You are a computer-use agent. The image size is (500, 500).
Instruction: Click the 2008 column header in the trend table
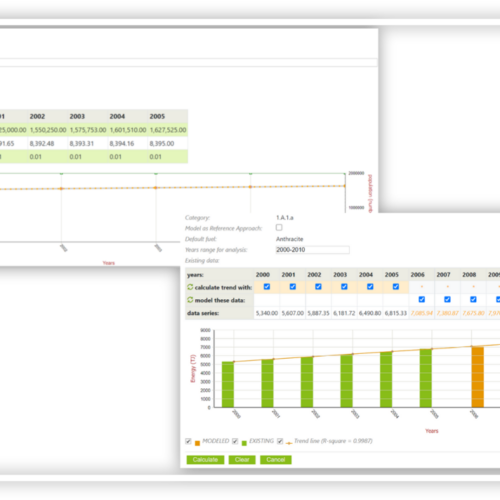tap(469, 275)
